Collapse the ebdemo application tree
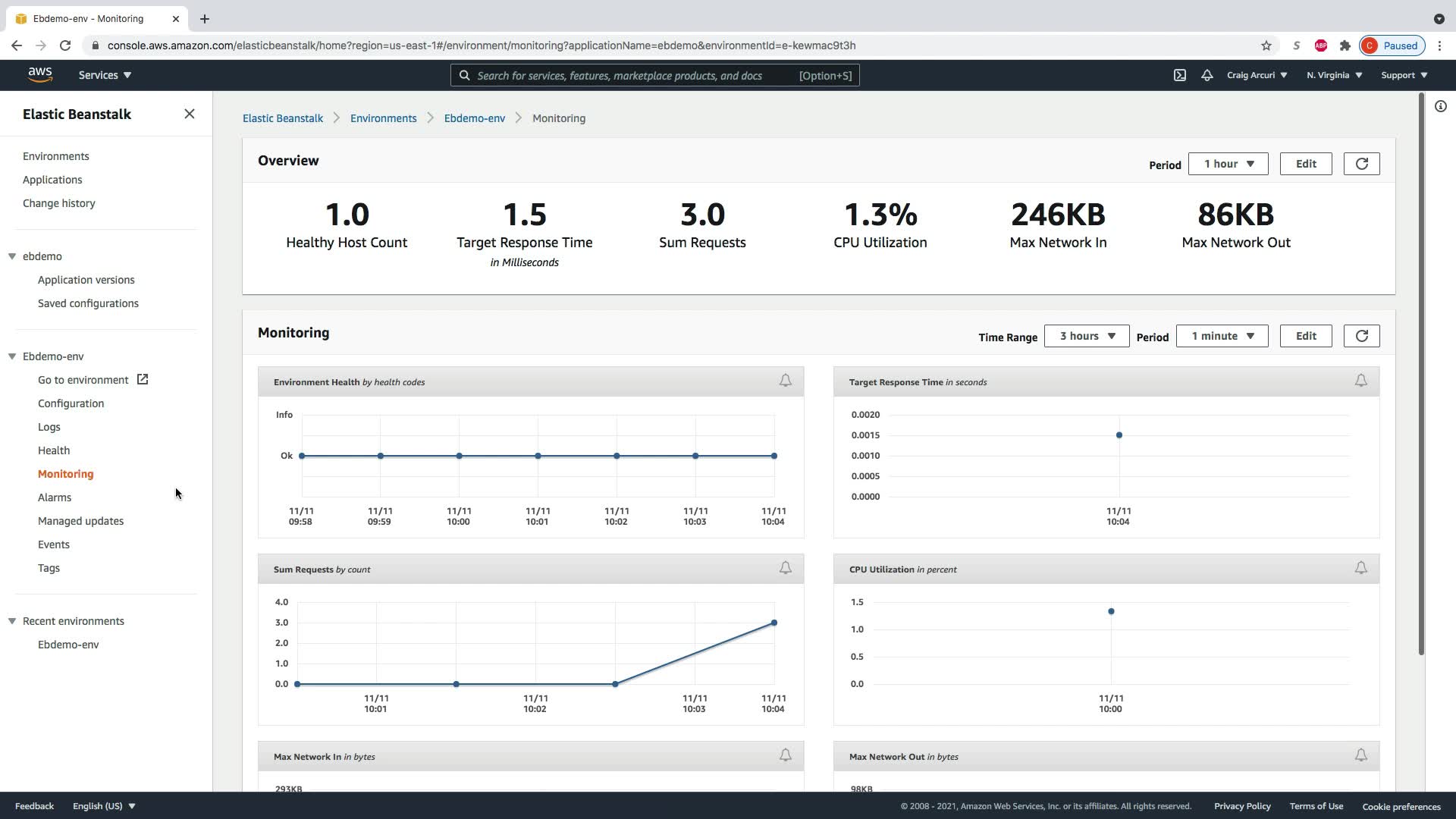The height and width of the screenshot is (819, 1456). click(x=12, y=256)
